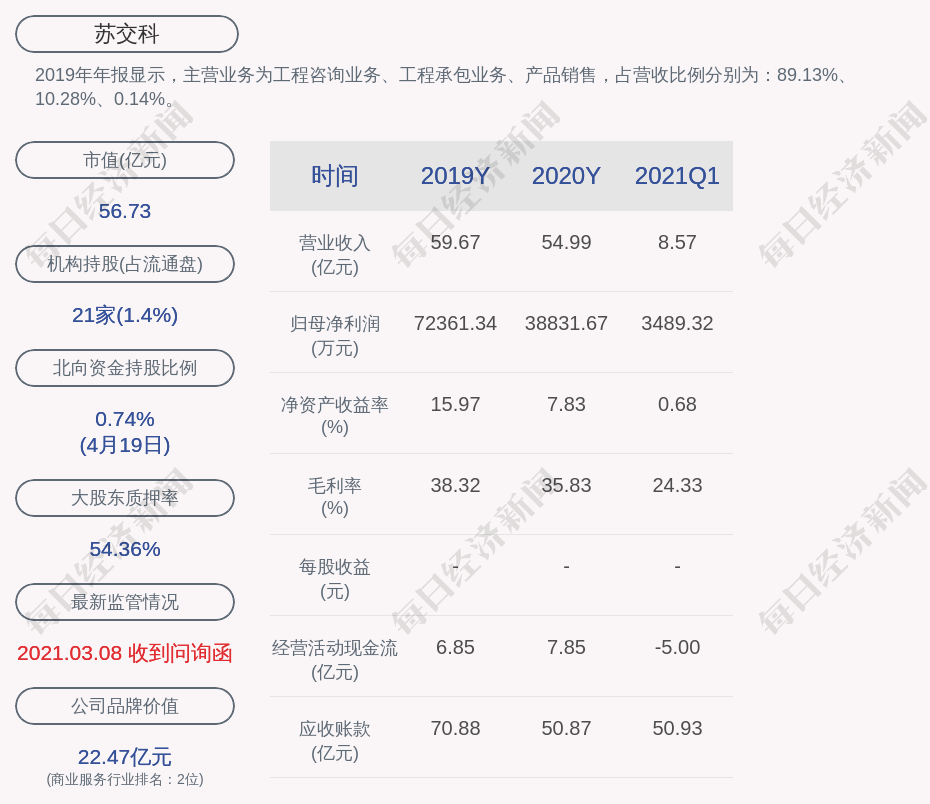Click the 经营活动现金流(亿元) row label

pyautogui.click(x=335, y=659)
